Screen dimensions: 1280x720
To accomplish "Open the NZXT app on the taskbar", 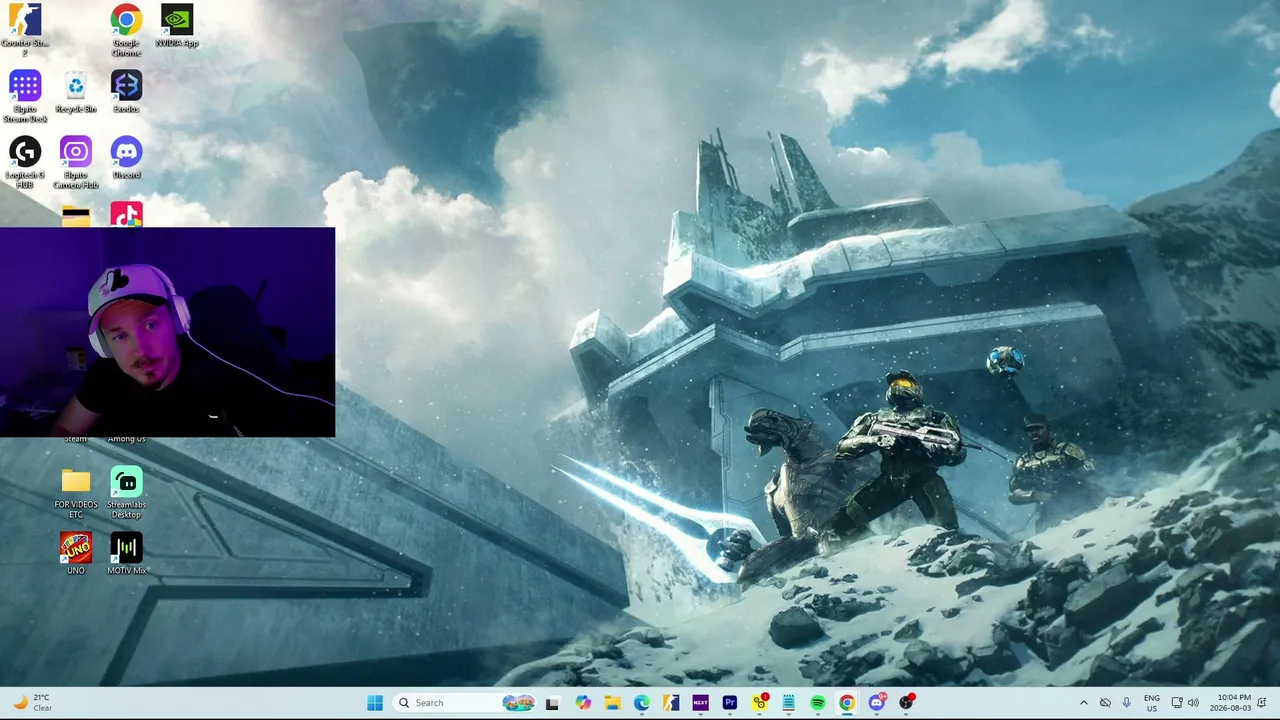I will click(x=700, y=703).
